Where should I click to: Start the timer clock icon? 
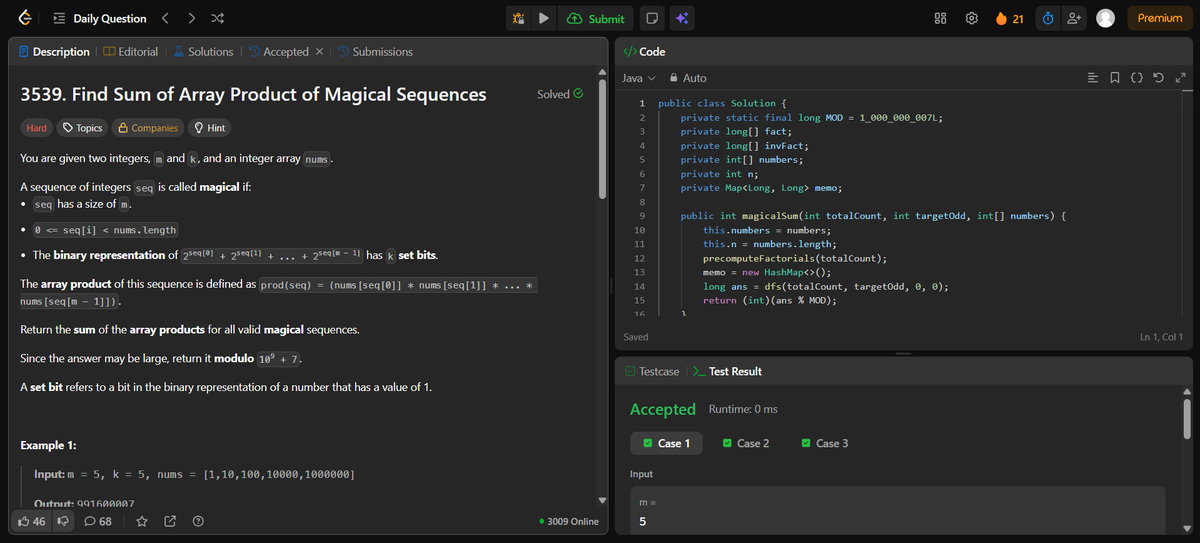[1047, 18]
